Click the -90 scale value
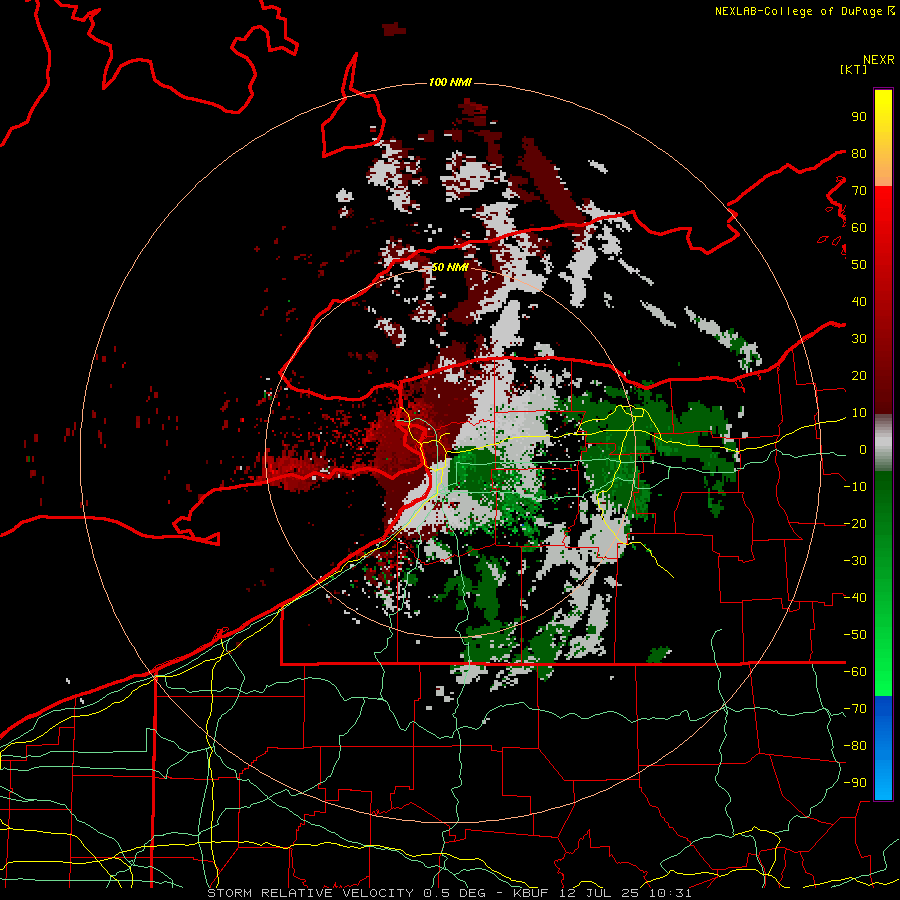The image size is (900, 900). click(855, 783)
